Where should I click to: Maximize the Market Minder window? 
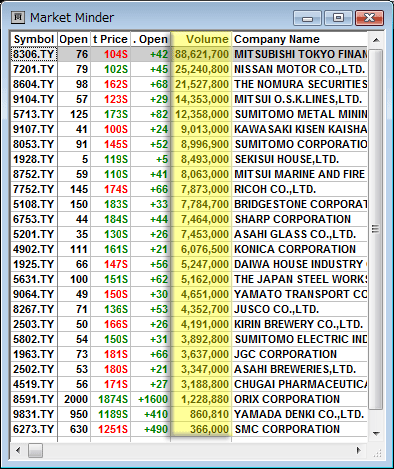338,18
